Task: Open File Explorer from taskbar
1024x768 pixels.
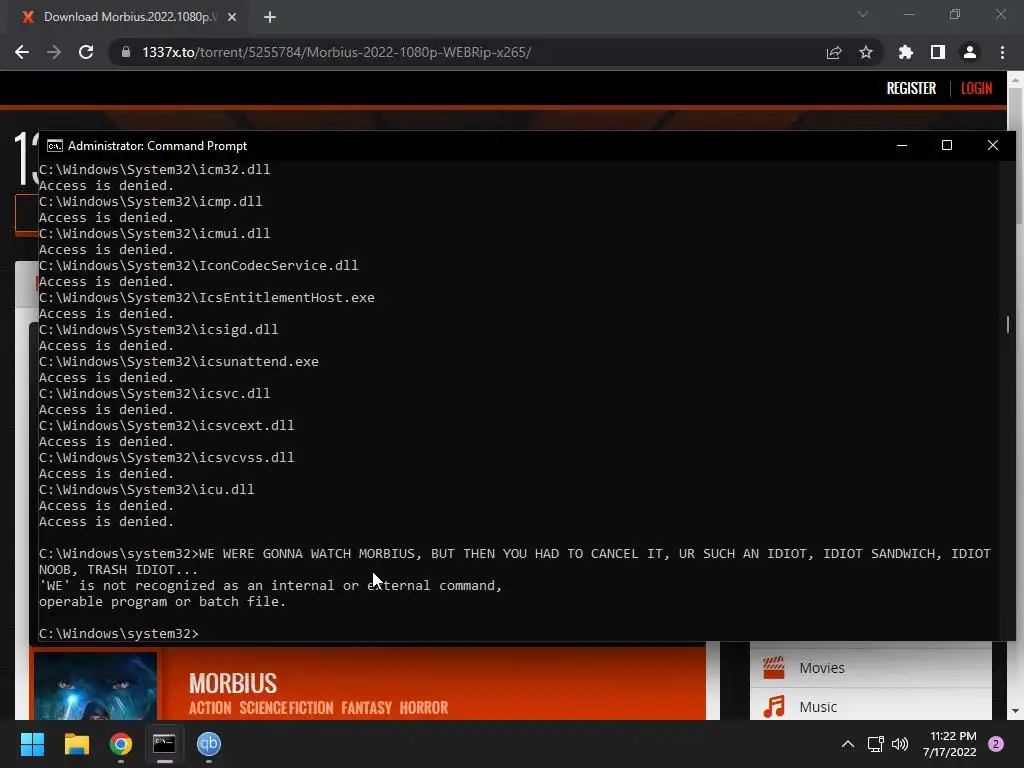Action: pos(76,744)
